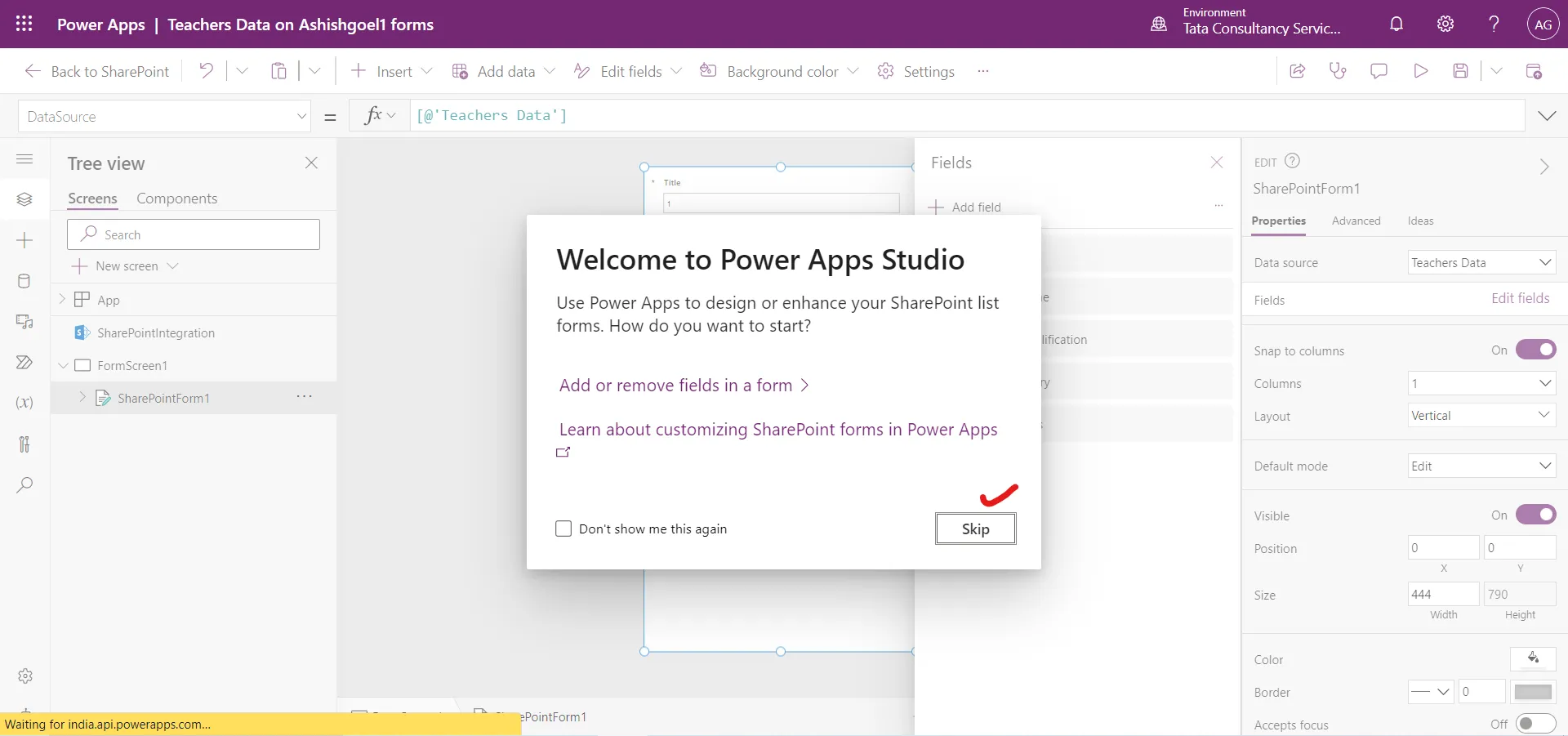The image size is (1568, 736).
Task: Toggle Snap to columns off
Action: pos(1534,350)
